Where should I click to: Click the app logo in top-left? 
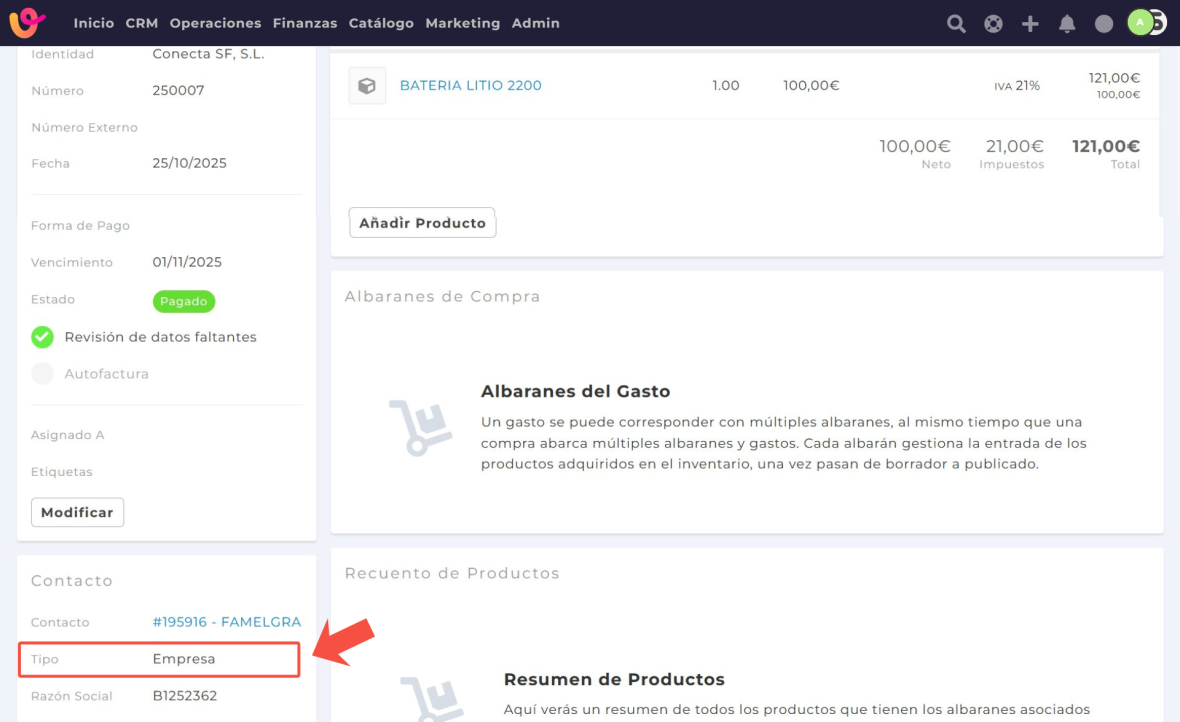(x=28, y=22)
